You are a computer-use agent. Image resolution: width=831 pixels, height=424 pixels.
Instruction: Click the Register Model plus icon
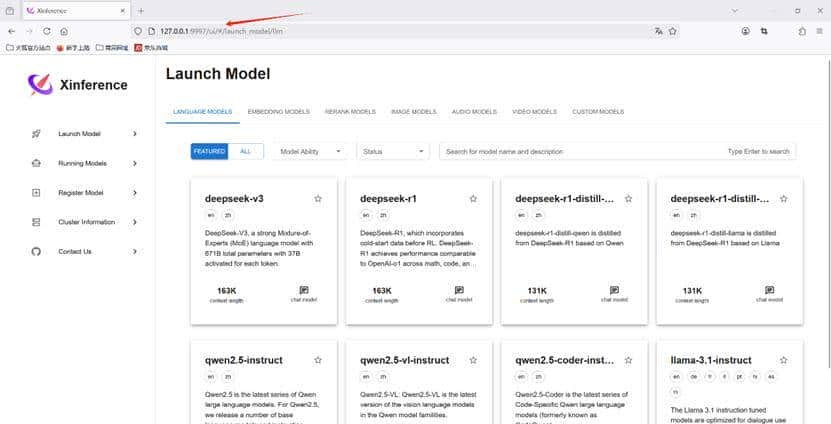tap(36, 192)
